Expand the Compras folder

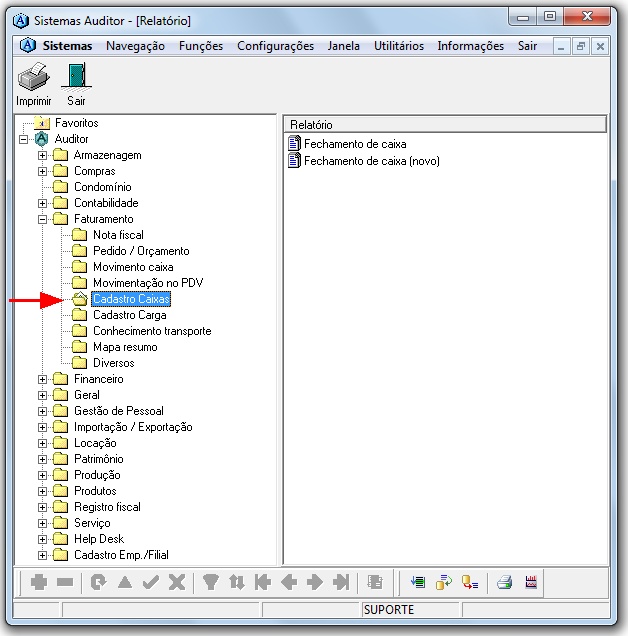coord(42,171)
